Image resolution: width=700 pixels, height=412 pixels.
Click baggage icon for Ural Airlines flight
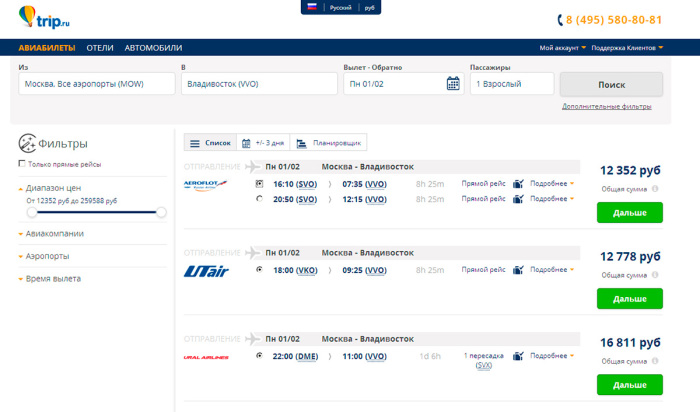pos(518,356)
